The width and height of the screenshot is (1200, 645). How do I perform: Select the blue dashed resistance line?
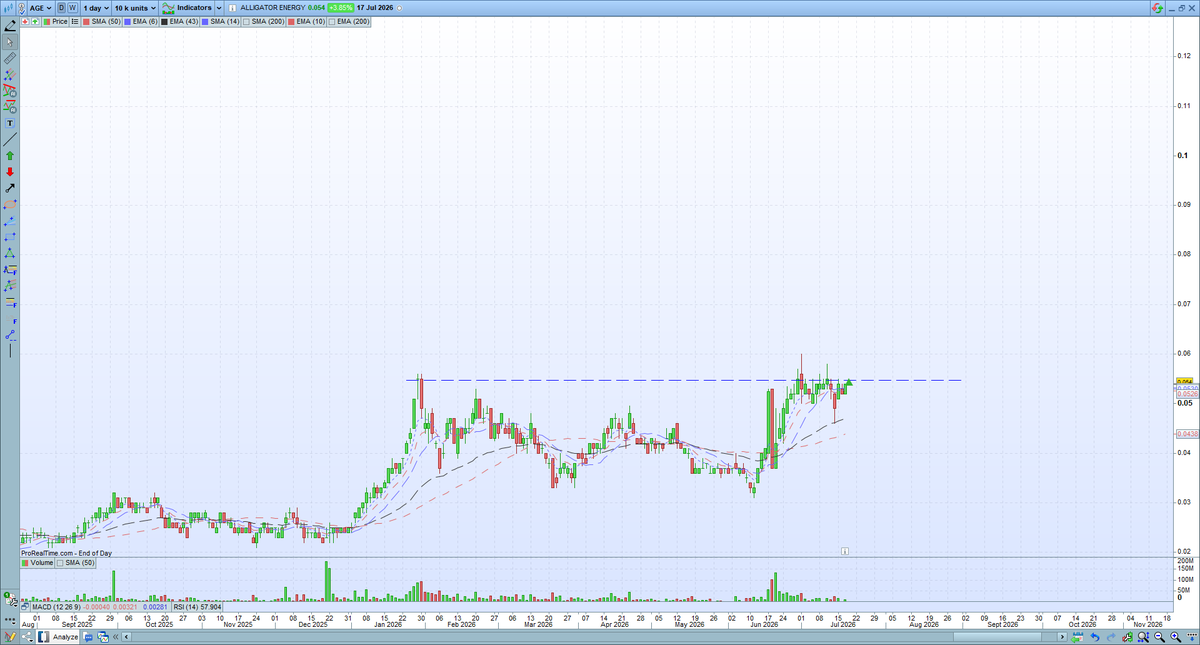[684, 380]
